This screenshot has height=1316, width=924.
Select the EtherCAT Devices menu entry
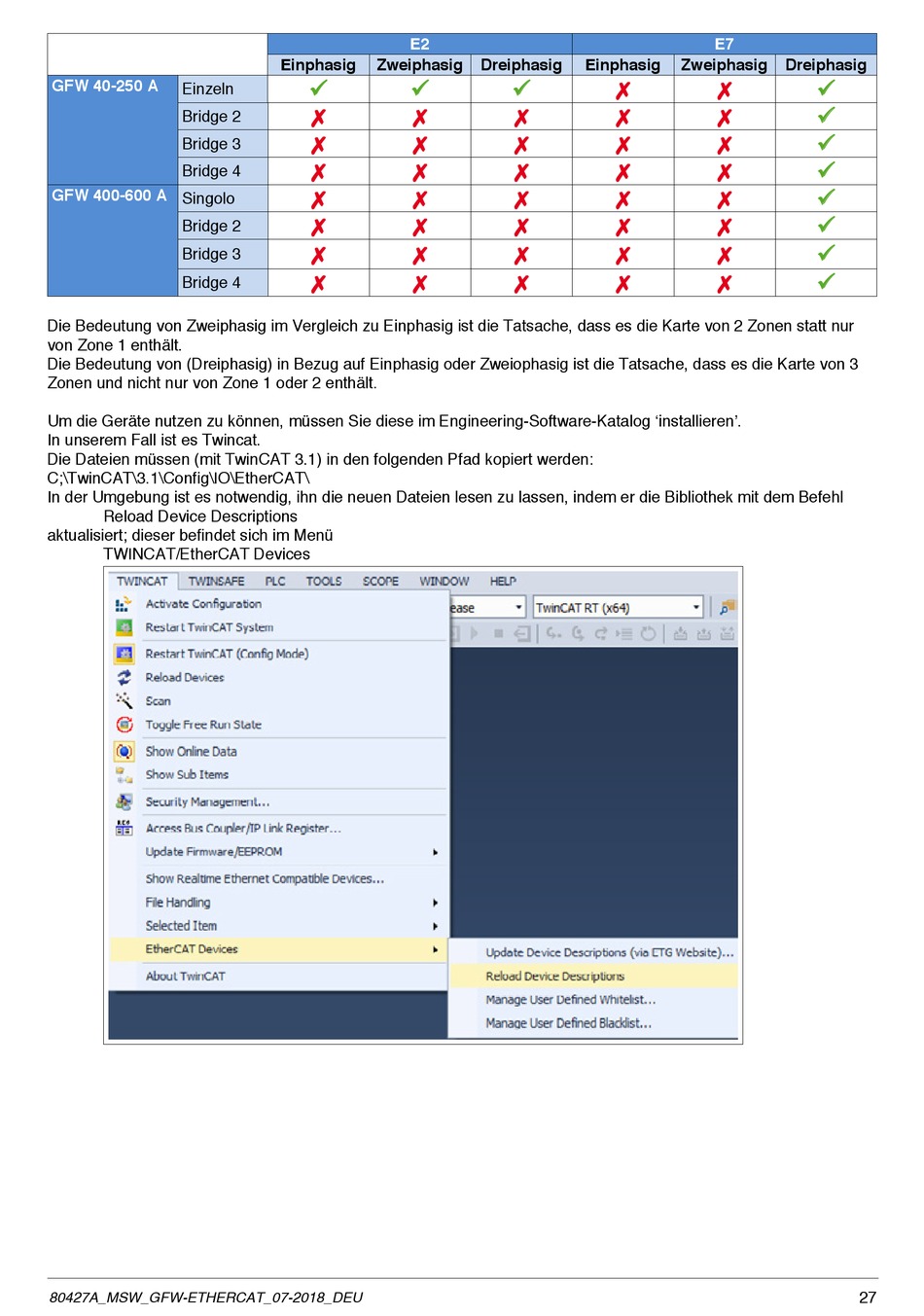(x=279, y=949)
